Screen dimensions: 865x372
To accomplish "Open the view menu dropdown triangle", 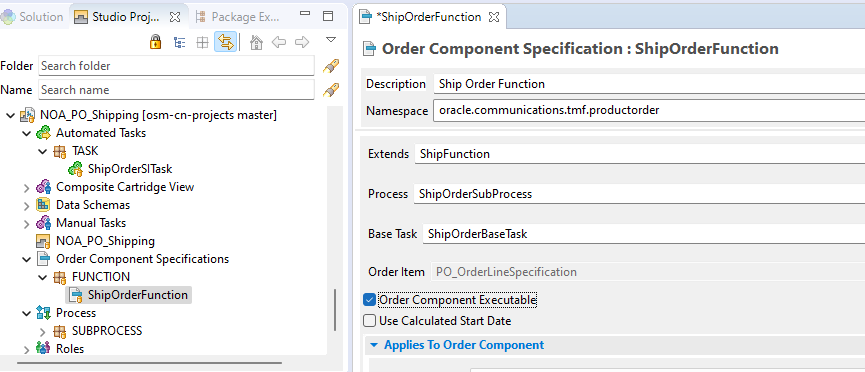I will (x=330, y=40).
